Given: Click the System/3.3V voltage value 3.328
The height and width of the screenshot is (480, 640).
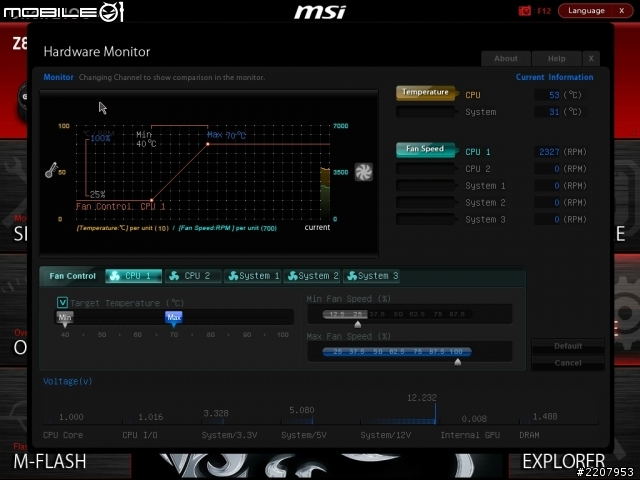Looking at the screenshot, I should pos(216,413).
